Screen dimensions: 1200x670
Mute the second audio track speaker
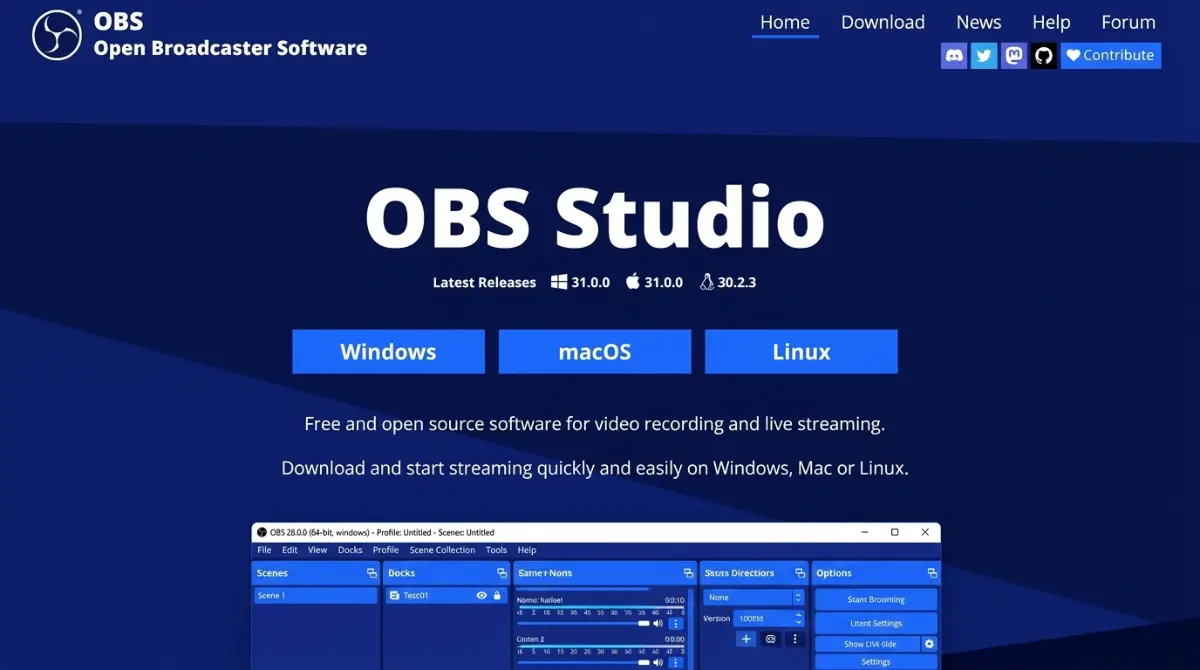657,661
